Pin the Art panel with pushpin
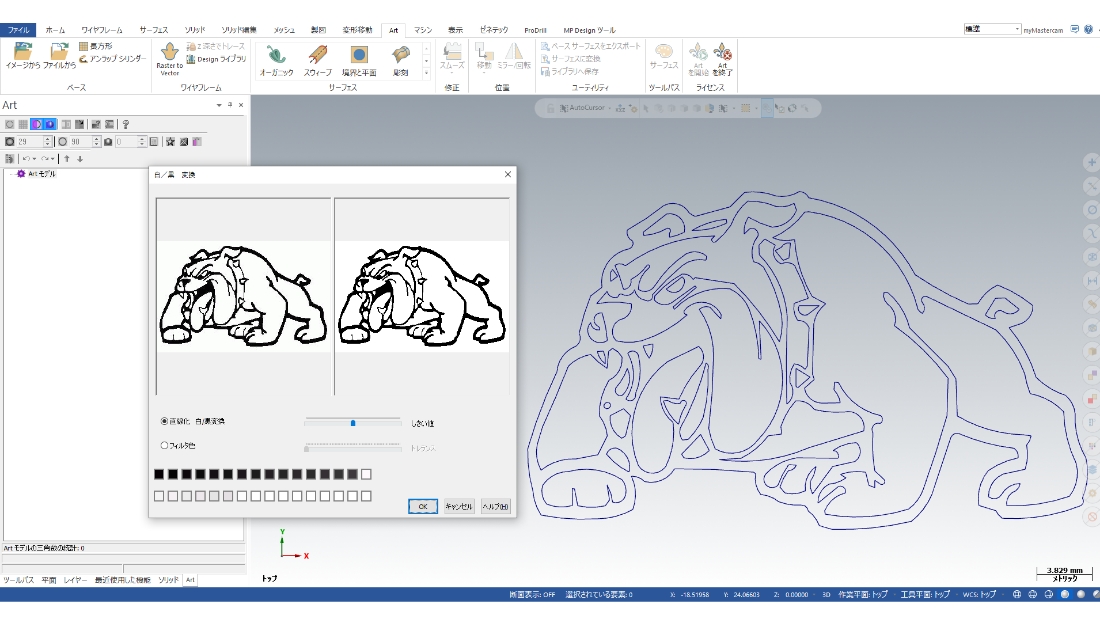The width and height of the screenshot is (1100, 620). pos(229,105)
